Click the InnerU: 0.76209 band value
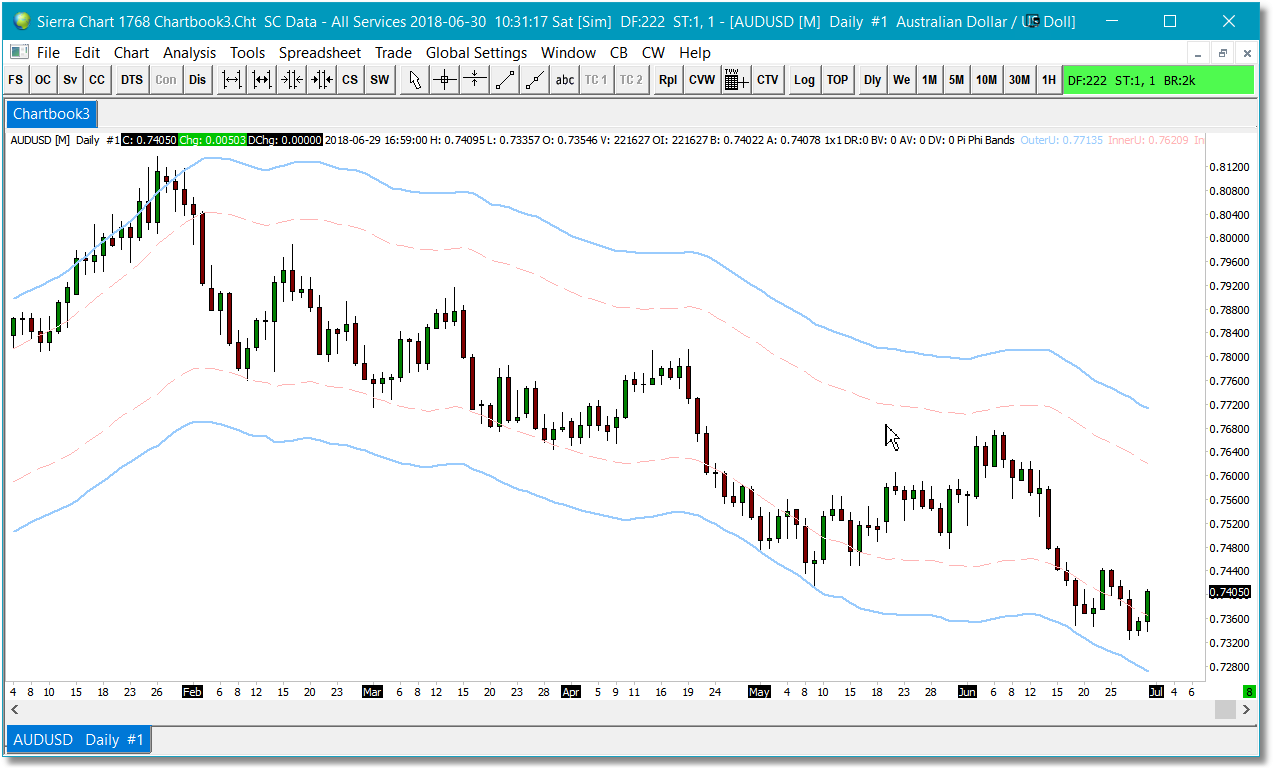The image size is (1274, 771). [1148, 140]
